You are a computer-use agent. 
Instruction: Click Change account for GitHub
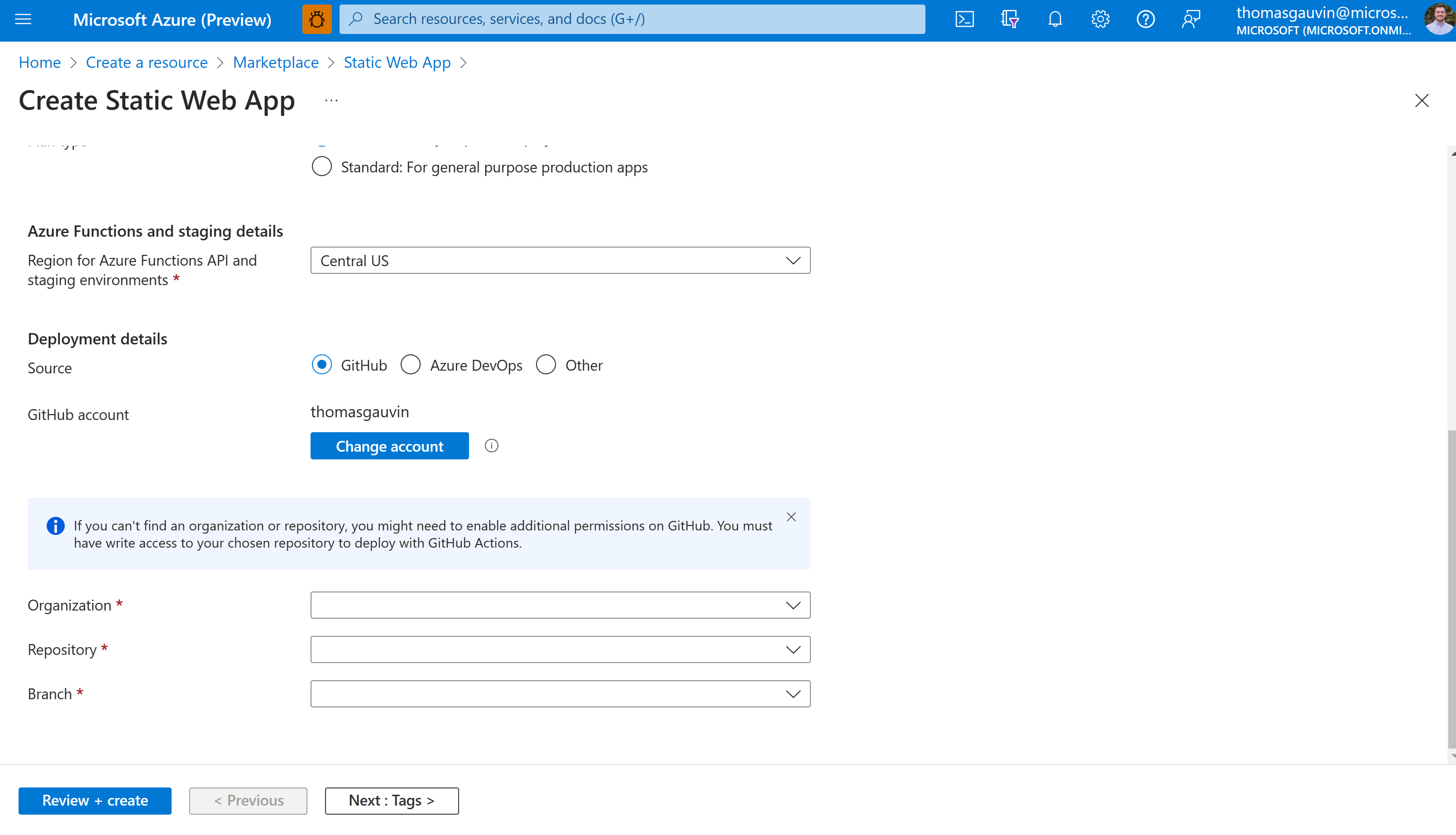pyautogui.click(x=389, y=446)
